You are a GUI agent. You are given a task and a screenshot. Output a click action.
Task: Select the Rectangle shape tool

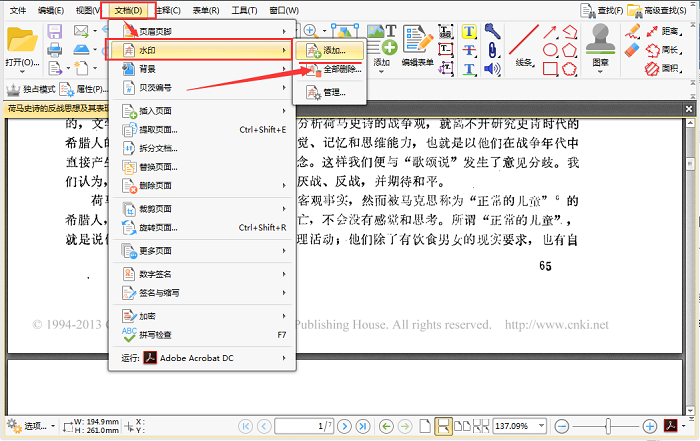(550, 69)
